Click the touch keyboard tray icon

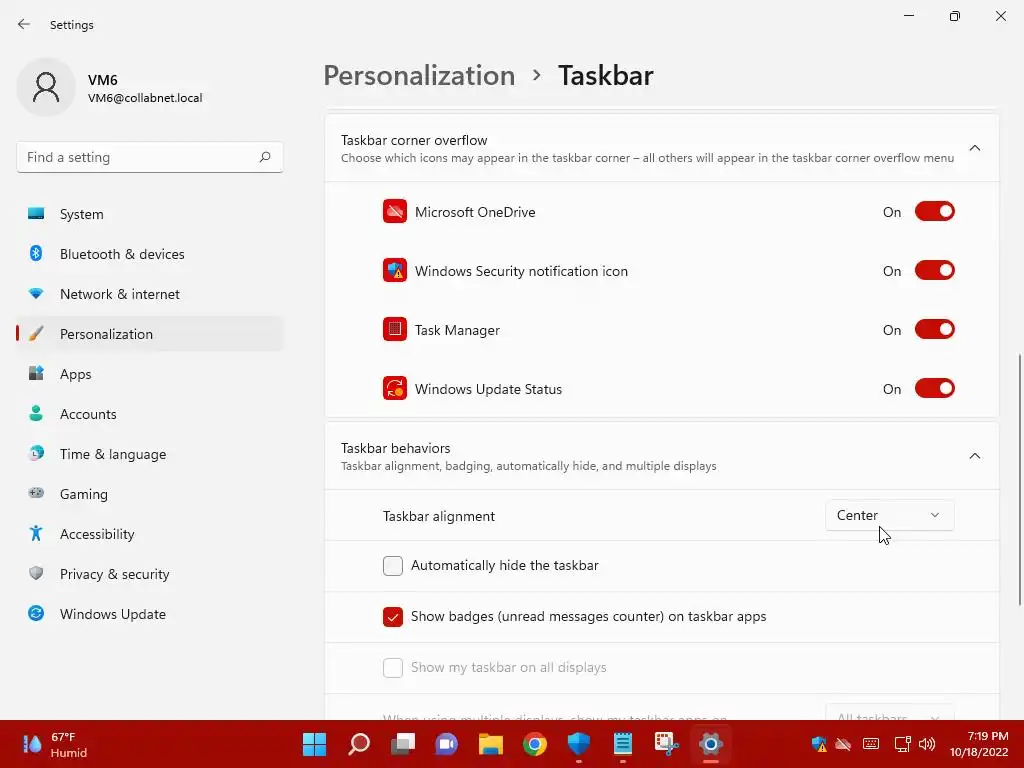coord(871,744)
